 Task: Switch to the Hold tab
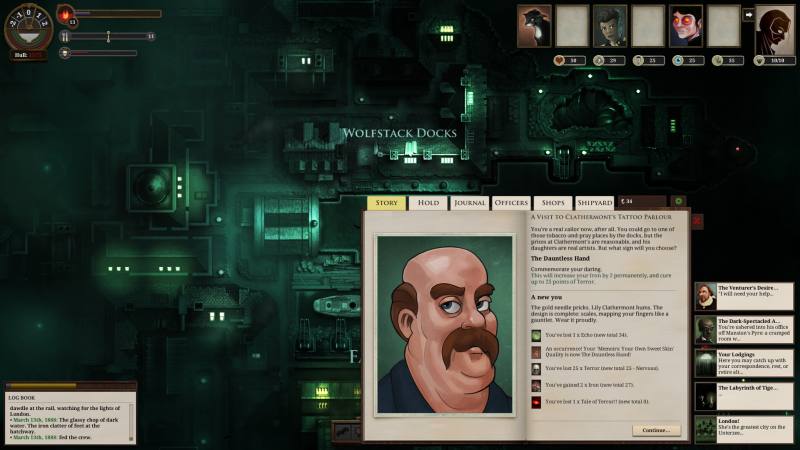(428, 203)
